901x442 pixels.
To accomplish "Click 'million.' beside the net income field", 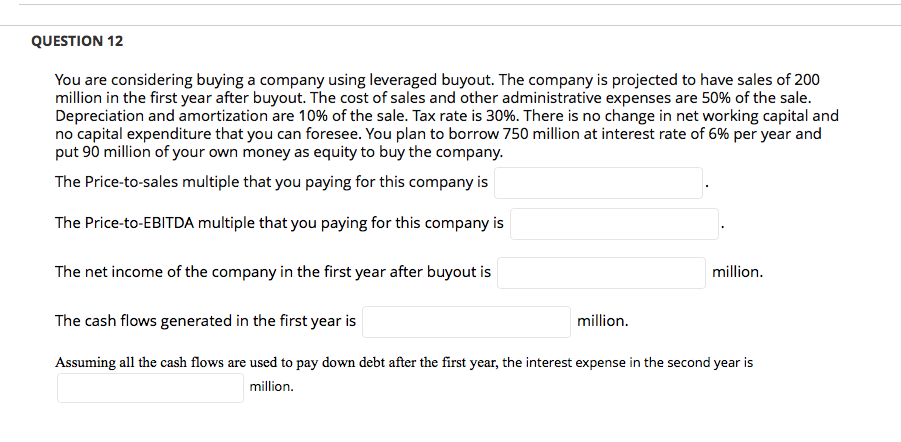I will pyautogui.click(x=737, y=272).
